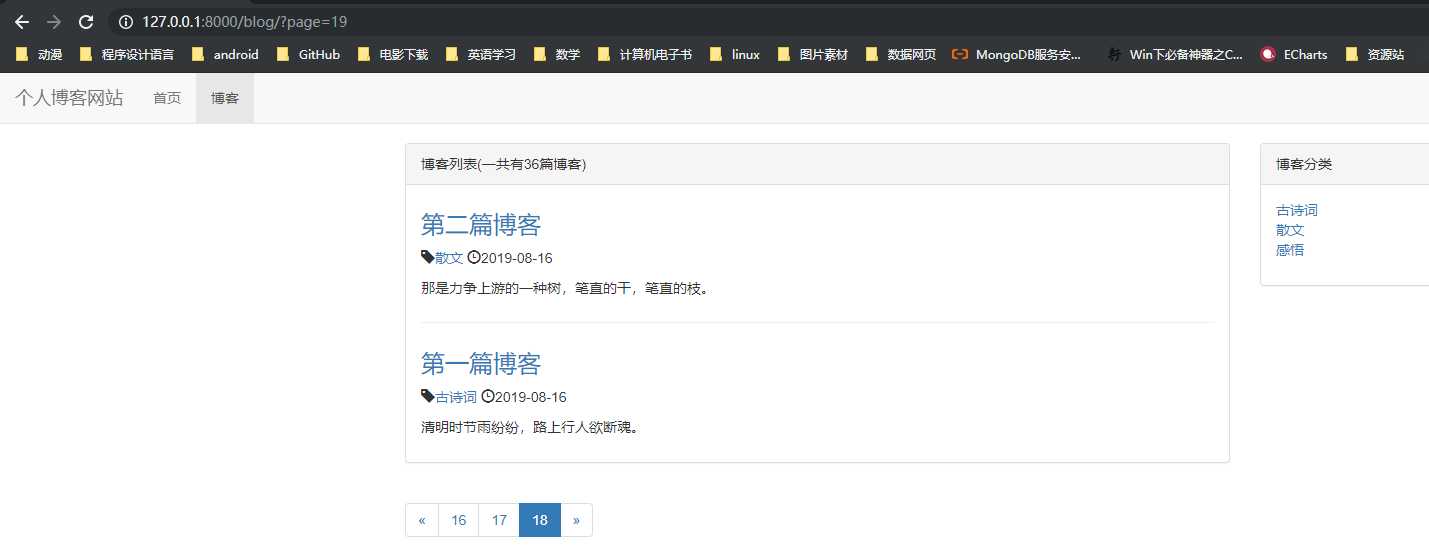Click the 博客分类 panel heading
Image resolution: width=1429 pixels, height=556 pixels.
point(1345,164)
